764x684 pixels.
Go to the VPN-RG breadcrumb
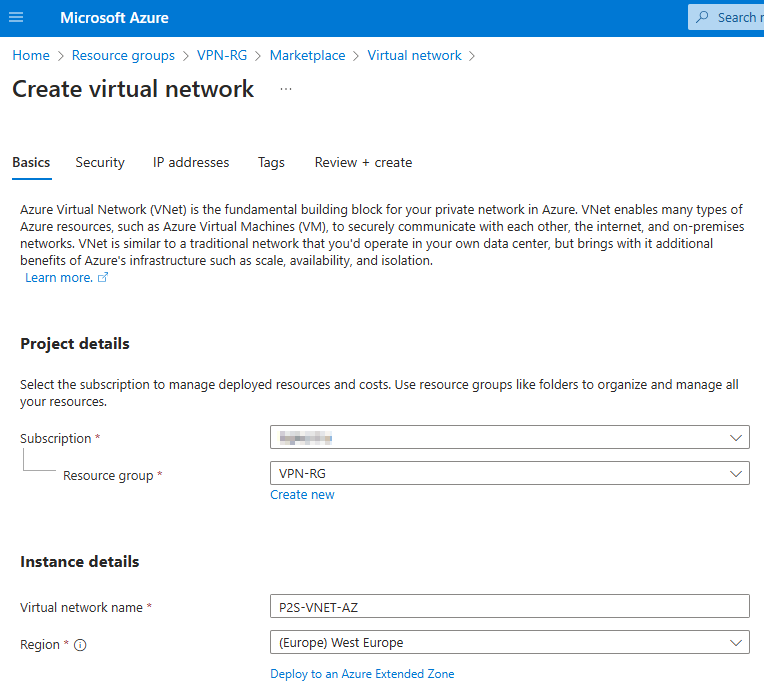(x=222, y=56)
